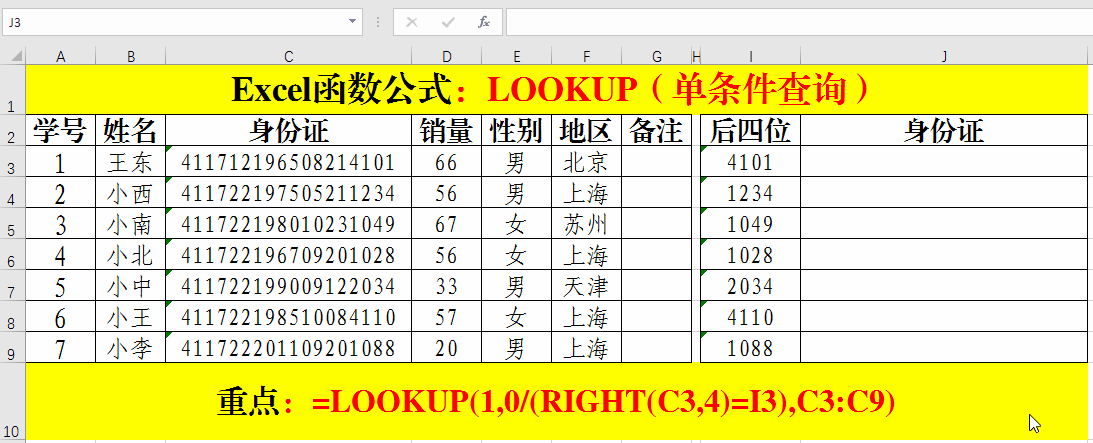
Task: Select ID cell 411722196709201028
Action: [x=289, y=254]
